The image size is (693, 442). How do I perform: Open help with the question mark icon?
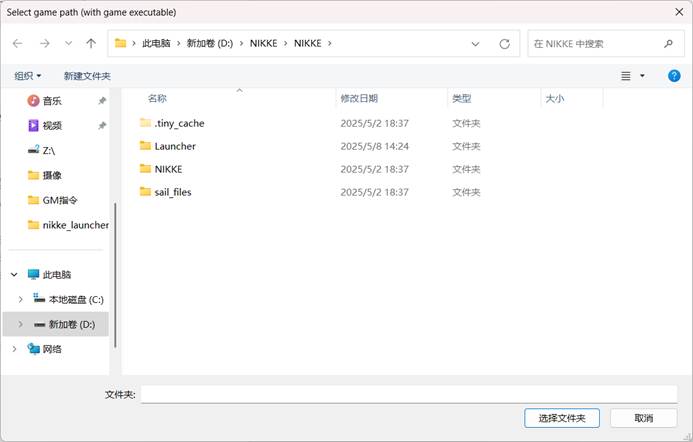tap(674, 76)
